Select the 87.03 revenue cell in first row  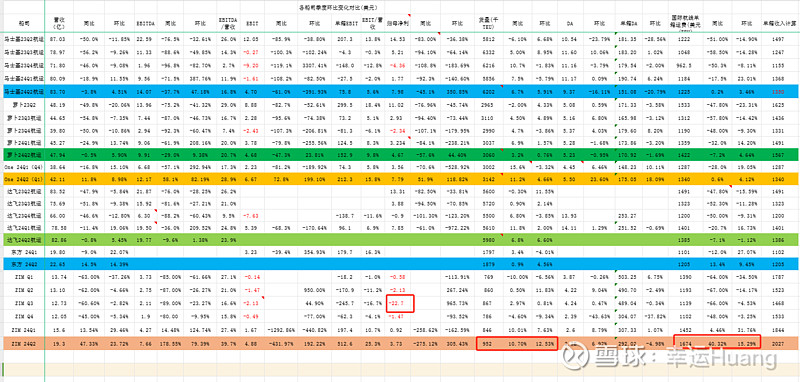point(59,39)
